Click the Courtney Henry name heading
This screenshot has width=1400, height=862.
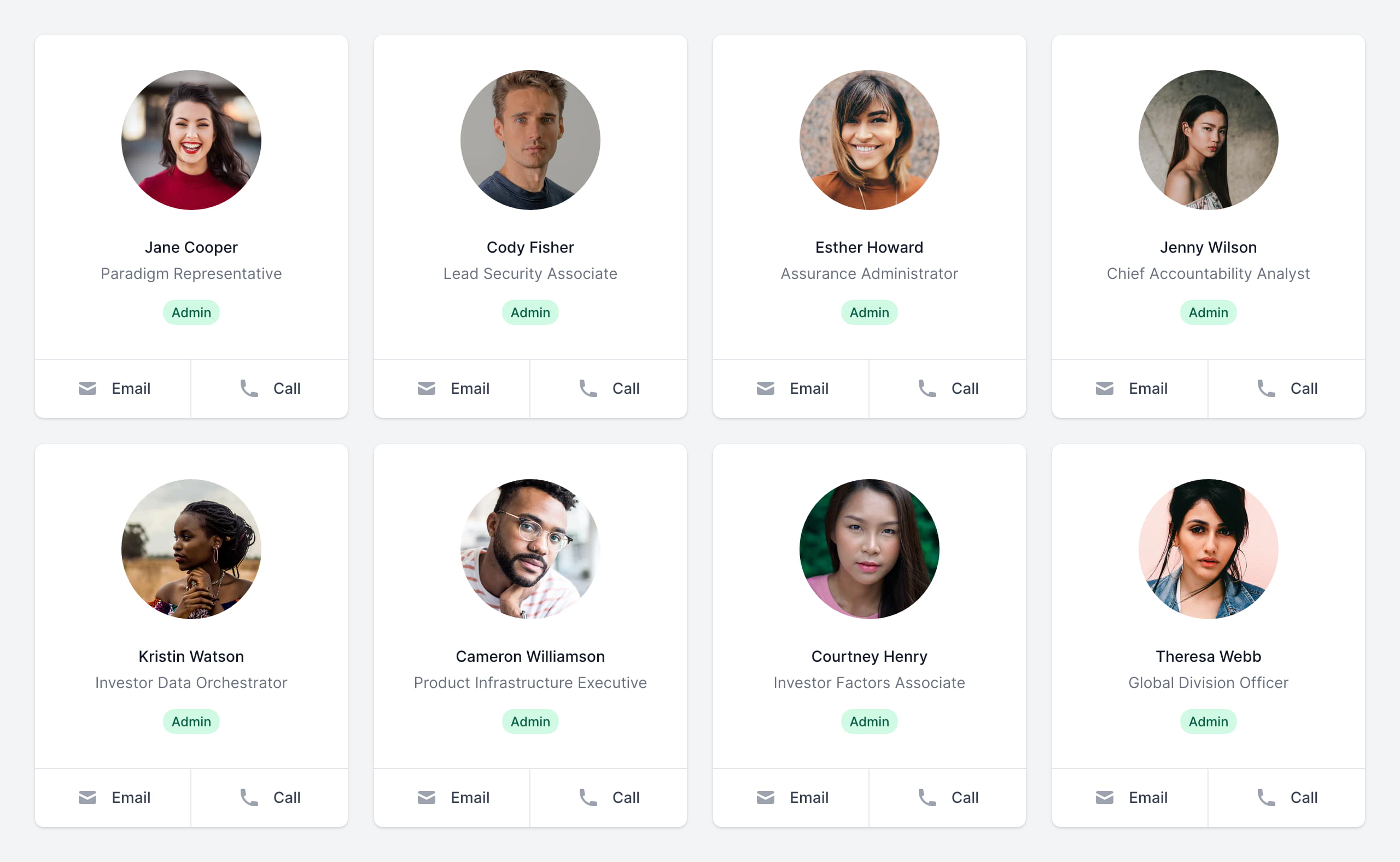pos(869,656)
